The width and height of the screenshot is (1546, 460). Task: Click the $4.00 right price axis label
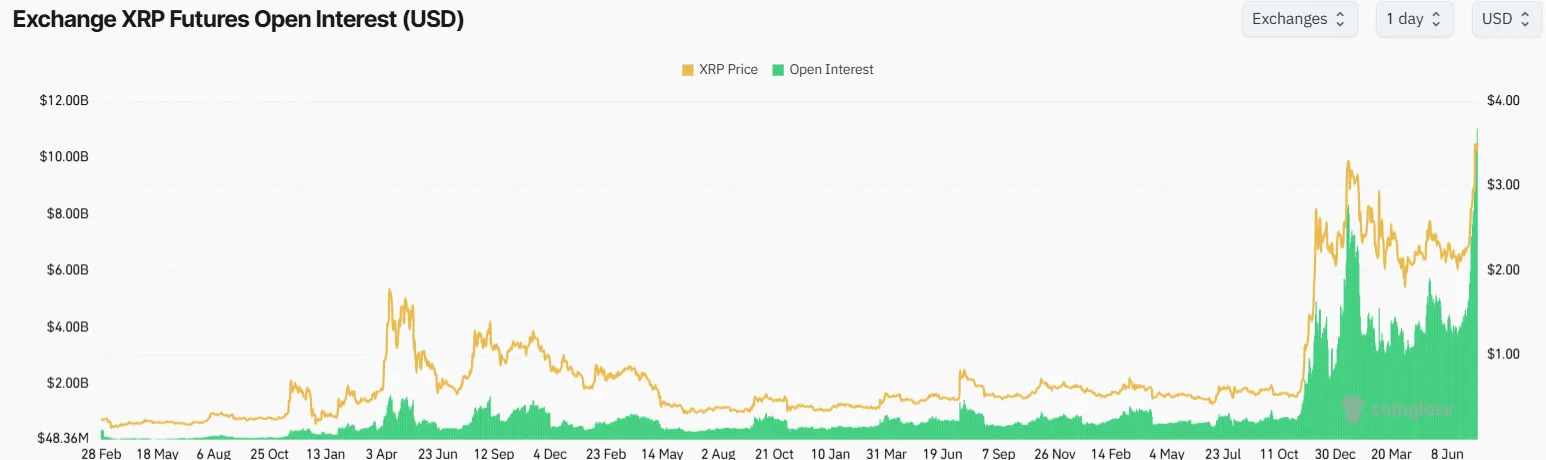click(1503, 101)
